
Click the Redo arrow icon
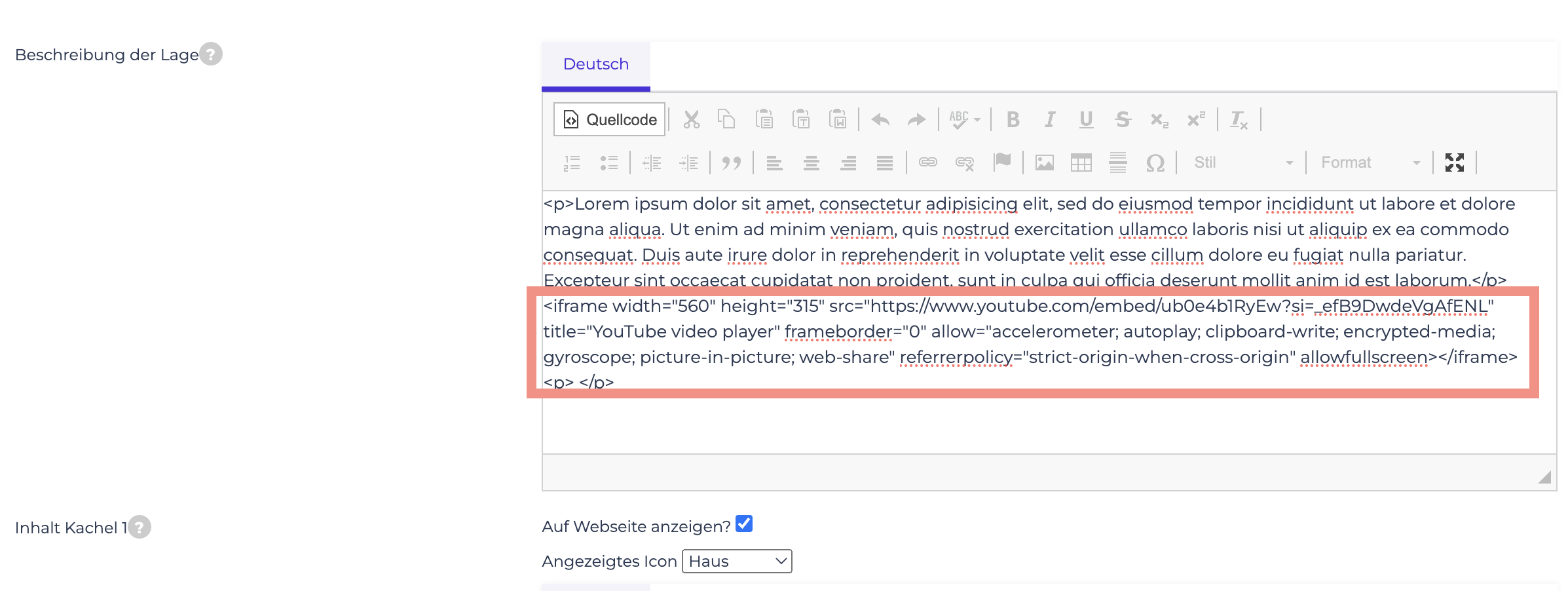point(916,119)
